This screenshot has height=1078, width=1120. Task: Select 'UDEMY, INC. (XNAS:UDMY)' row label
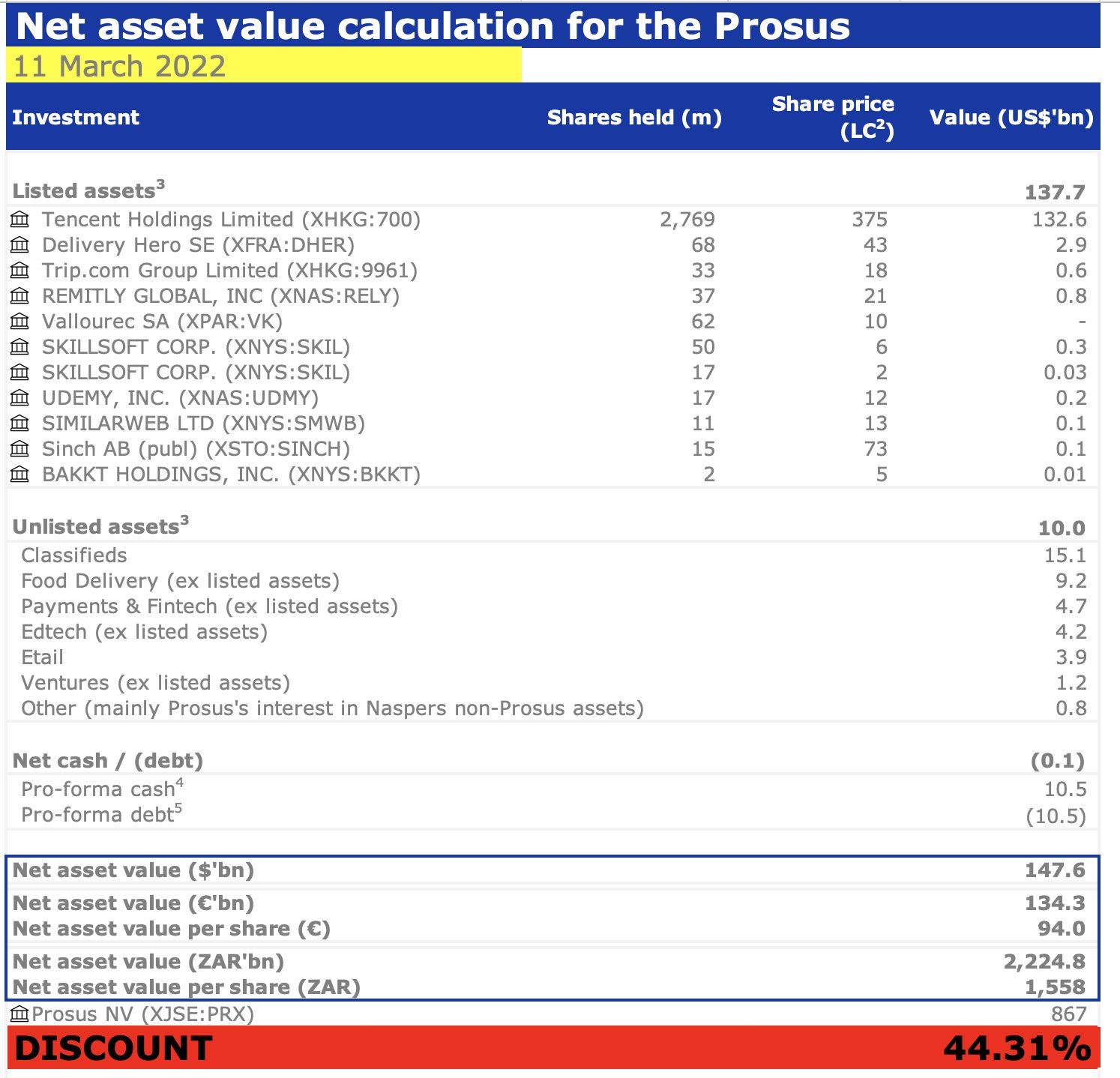tap(180, 398)
